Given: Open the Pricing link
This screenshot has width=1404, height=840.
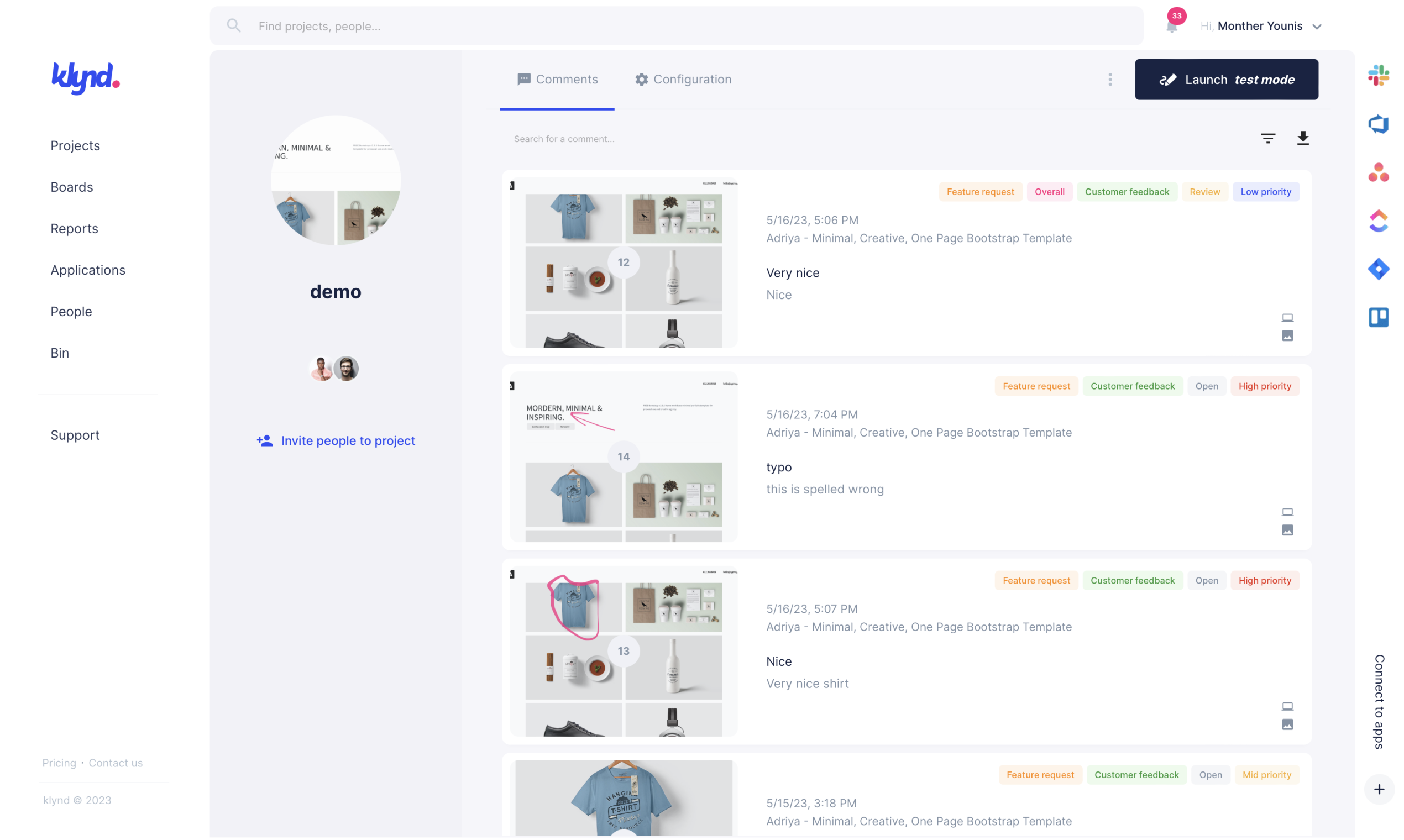Looking at the screenshot, I should [59, 763].
